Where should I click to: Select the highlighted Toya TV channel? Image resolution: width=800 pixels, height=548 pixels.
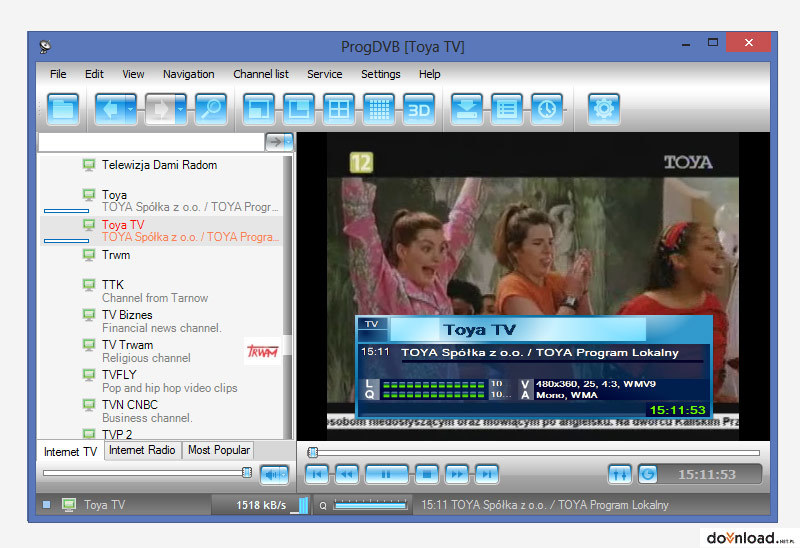[x=161, y=231]
